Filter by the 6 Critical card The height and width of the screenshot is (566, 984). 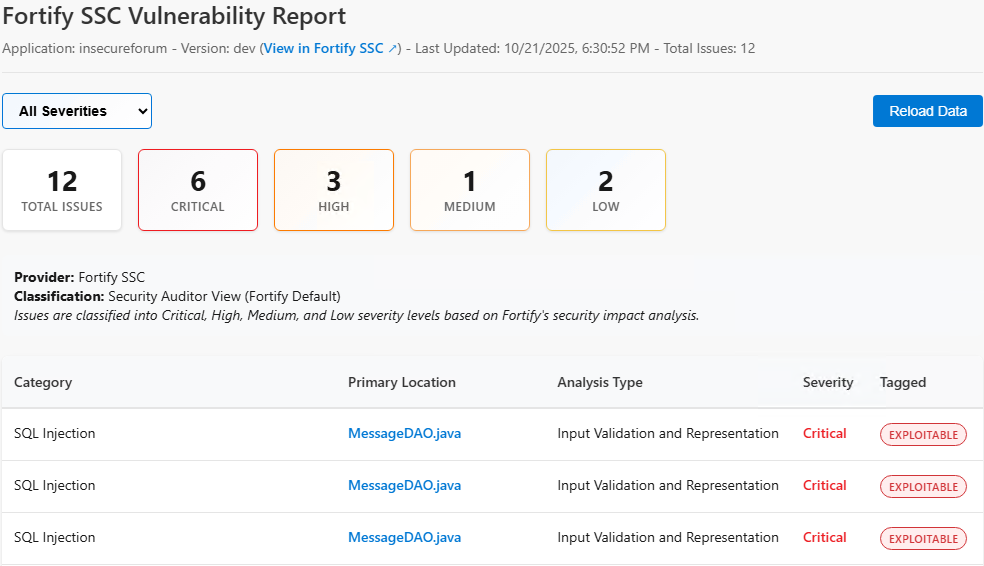[198, 190]
